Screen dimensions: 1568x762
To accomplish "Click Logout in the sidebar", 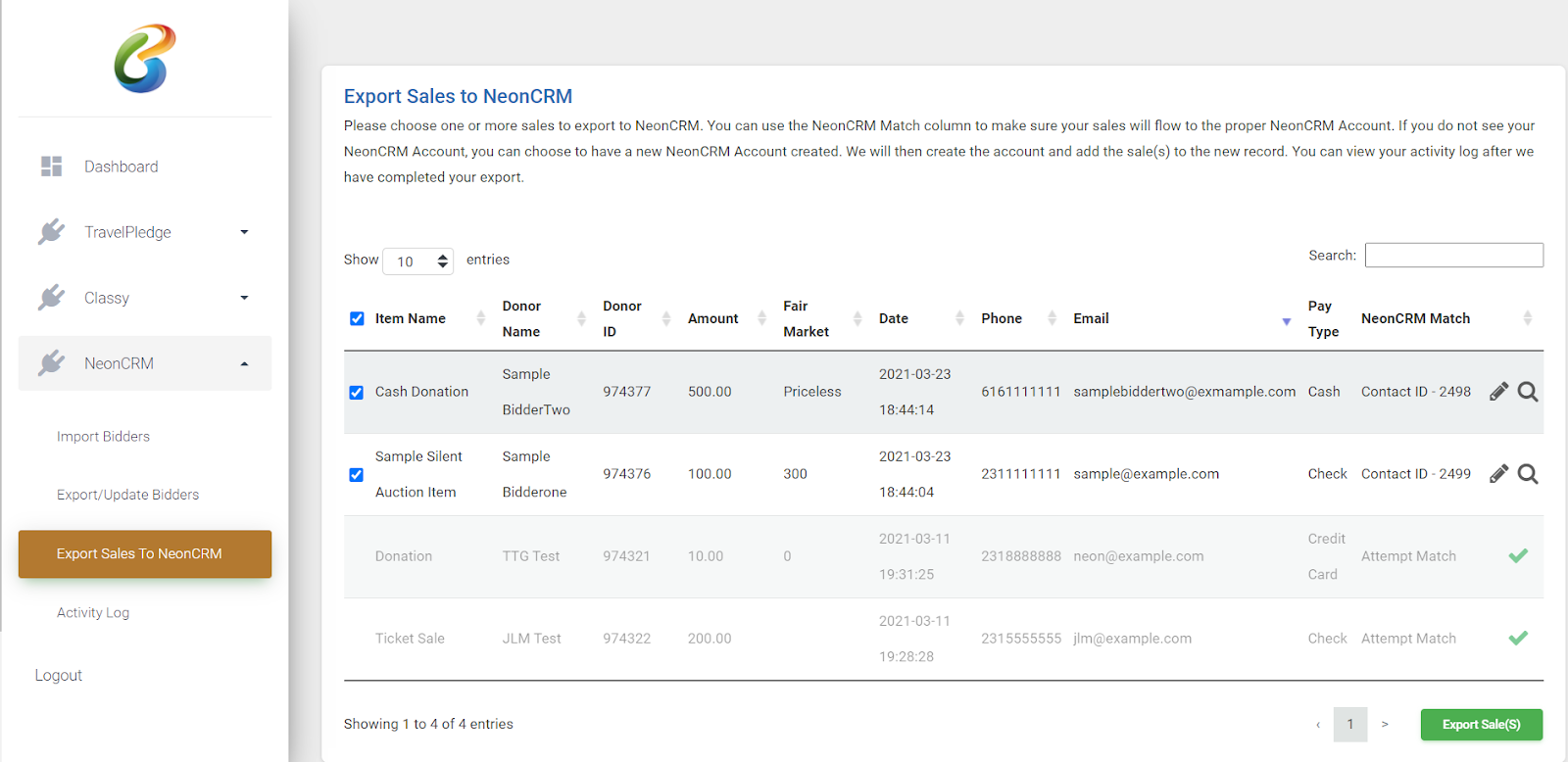I will tap(59, 676).
